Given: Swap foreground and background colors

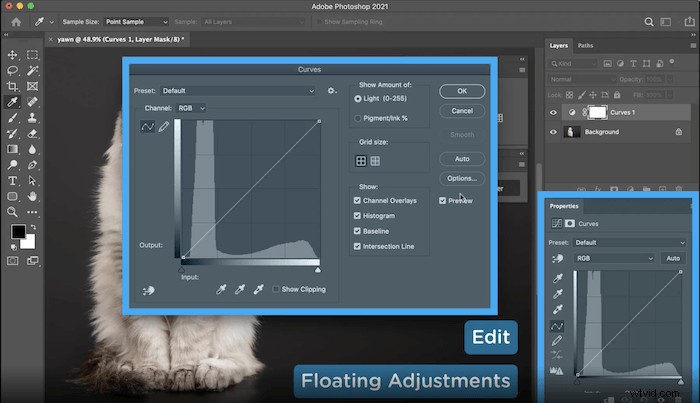Looking at the screenshot, I should point(33,227).
